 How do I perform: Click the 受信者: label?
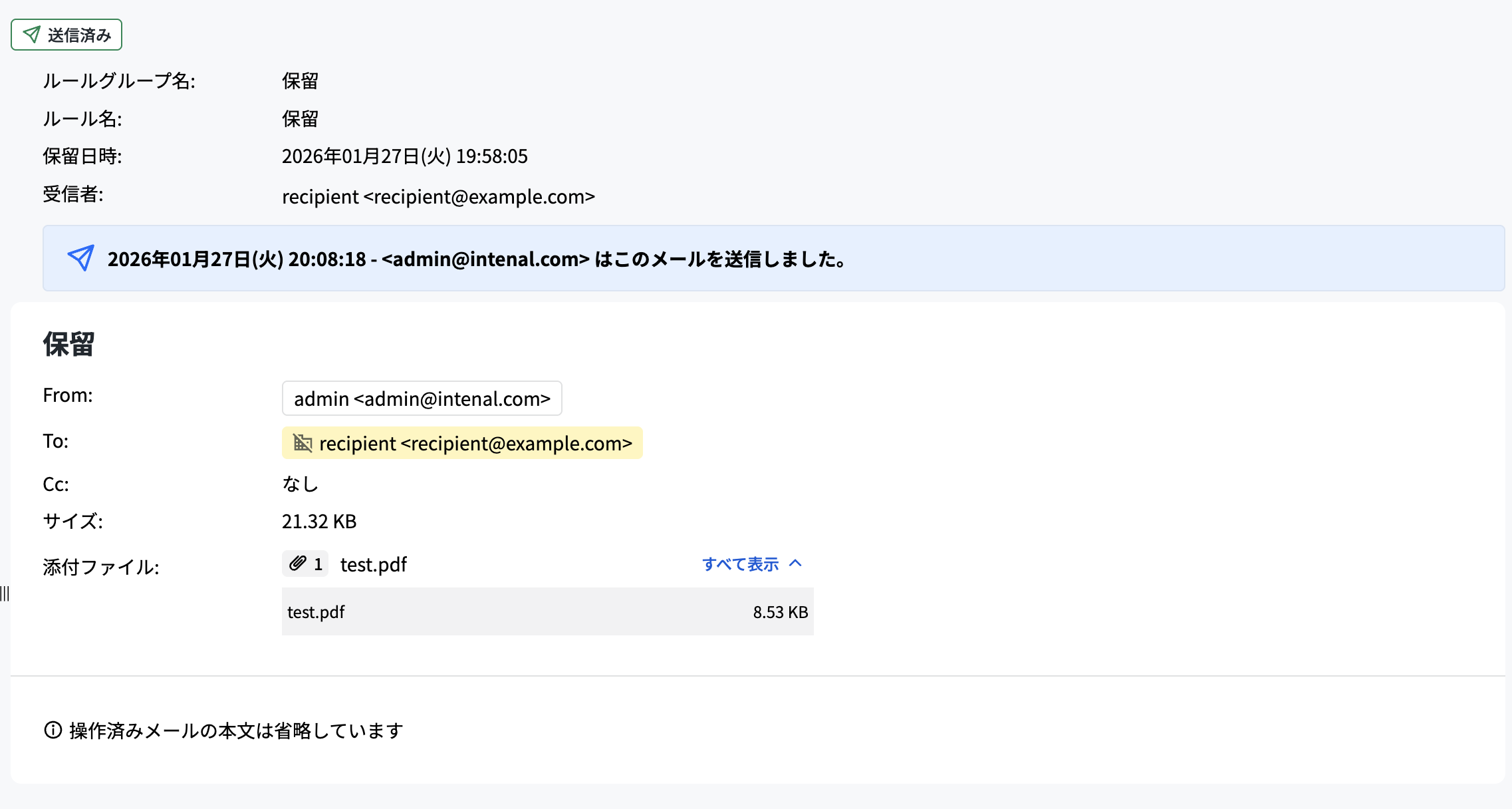[x=73, y=194]
